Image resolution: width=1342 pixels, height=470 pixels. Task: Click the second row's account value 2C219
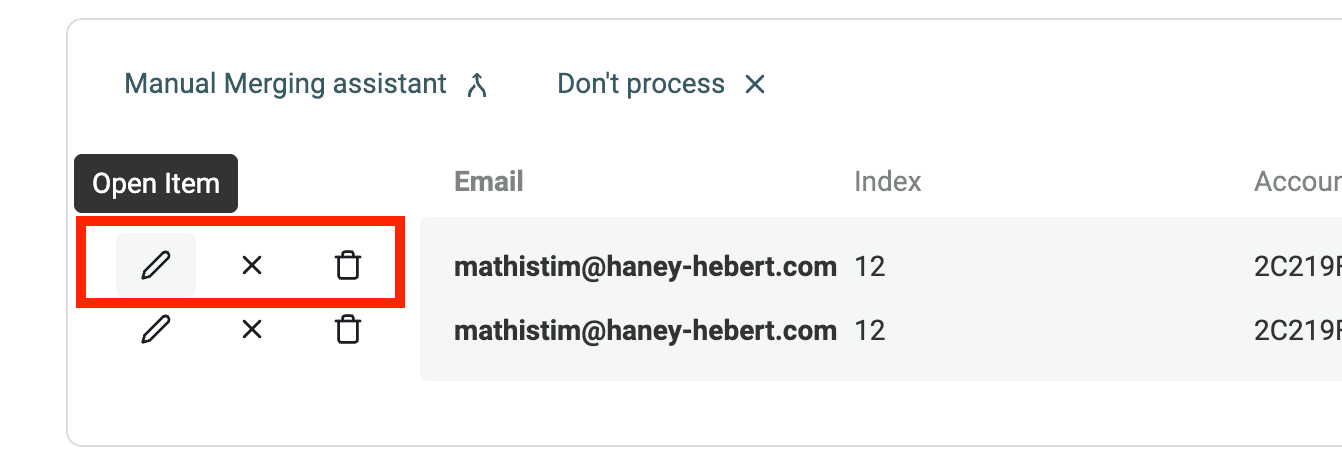(1297, 330)
